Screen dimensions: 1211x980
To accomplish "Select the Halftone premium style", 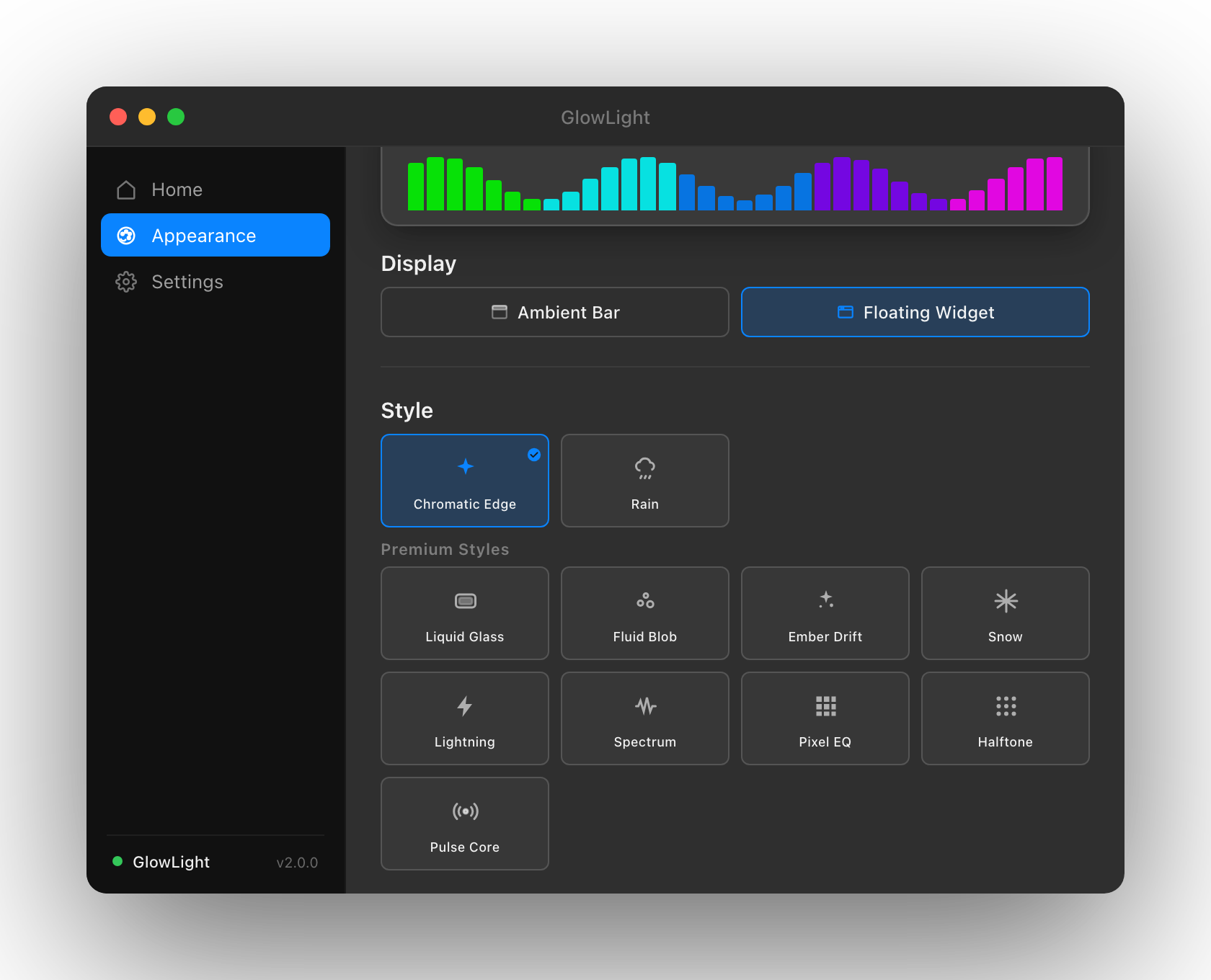I will [1006, 718].
